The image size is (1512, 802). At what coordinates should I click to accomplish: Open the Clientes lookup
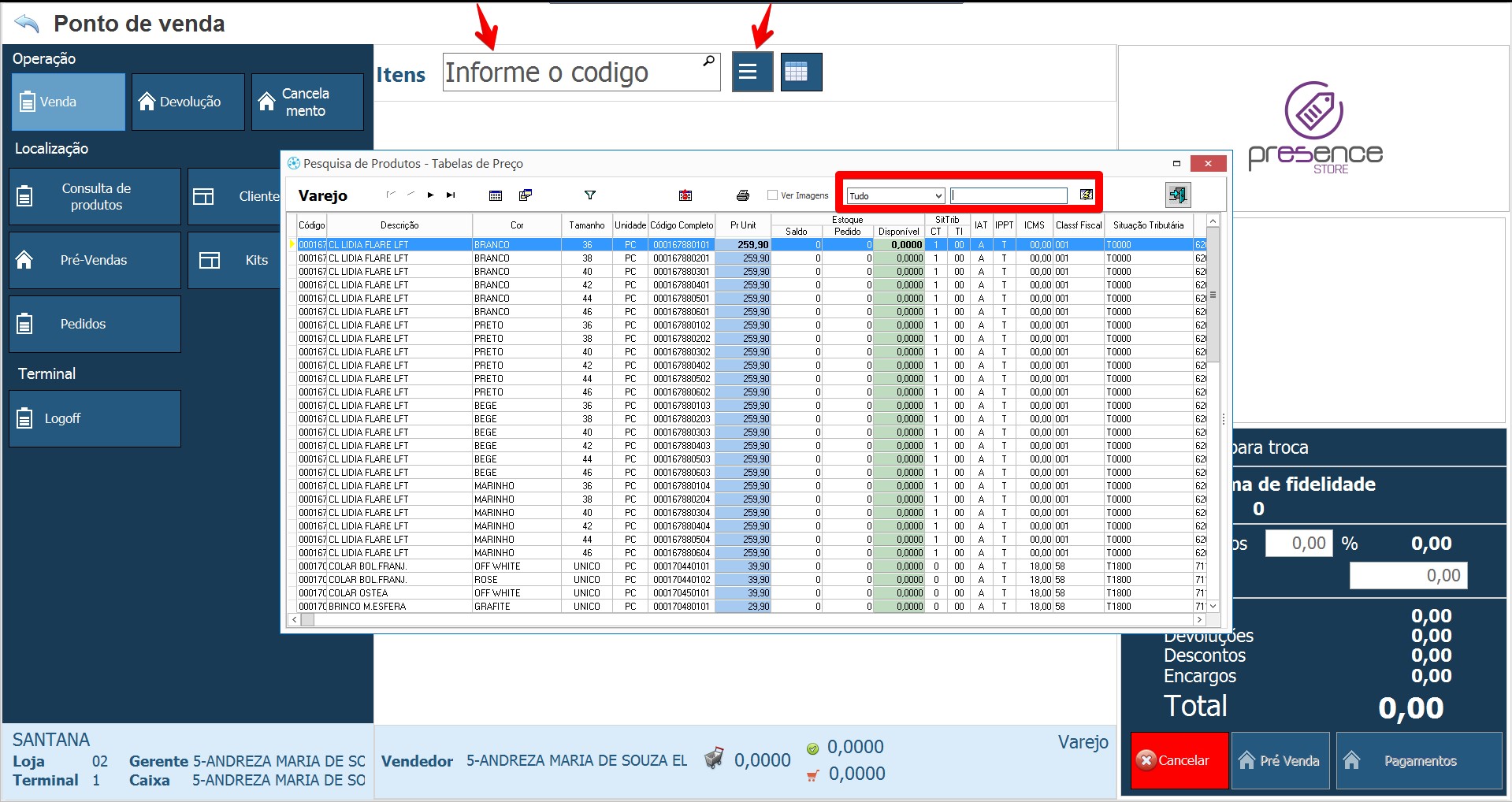(x=234, y=196)
